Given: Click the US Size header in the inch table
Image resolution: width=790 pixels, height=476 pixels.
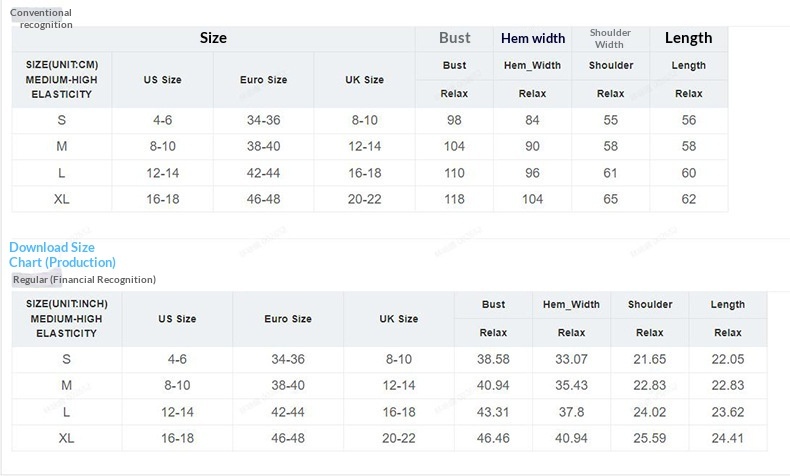Looking at the screenshot, I should click(x=178, y=319).
